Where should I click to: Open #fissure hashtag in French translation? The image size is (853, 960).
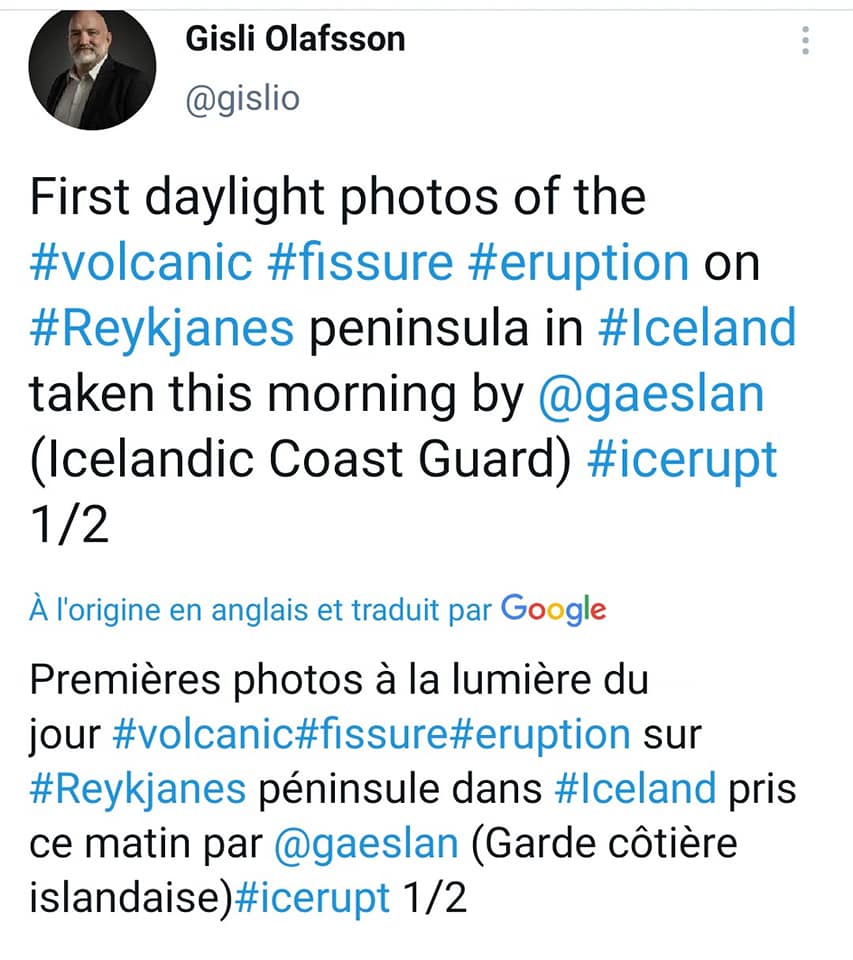pos(372,734)
